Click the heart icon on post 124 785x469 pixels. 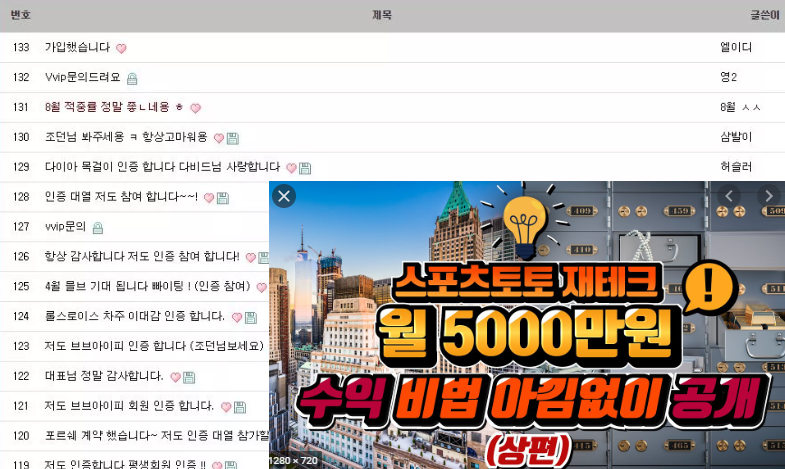coord(237,318)
